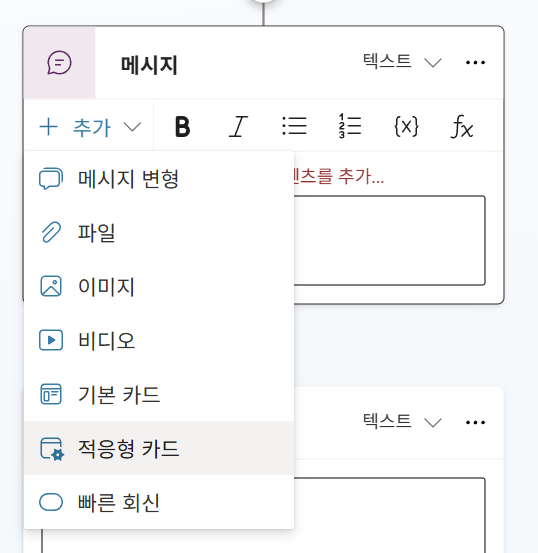Insert a variable with {x} icon

click(406, 126)
